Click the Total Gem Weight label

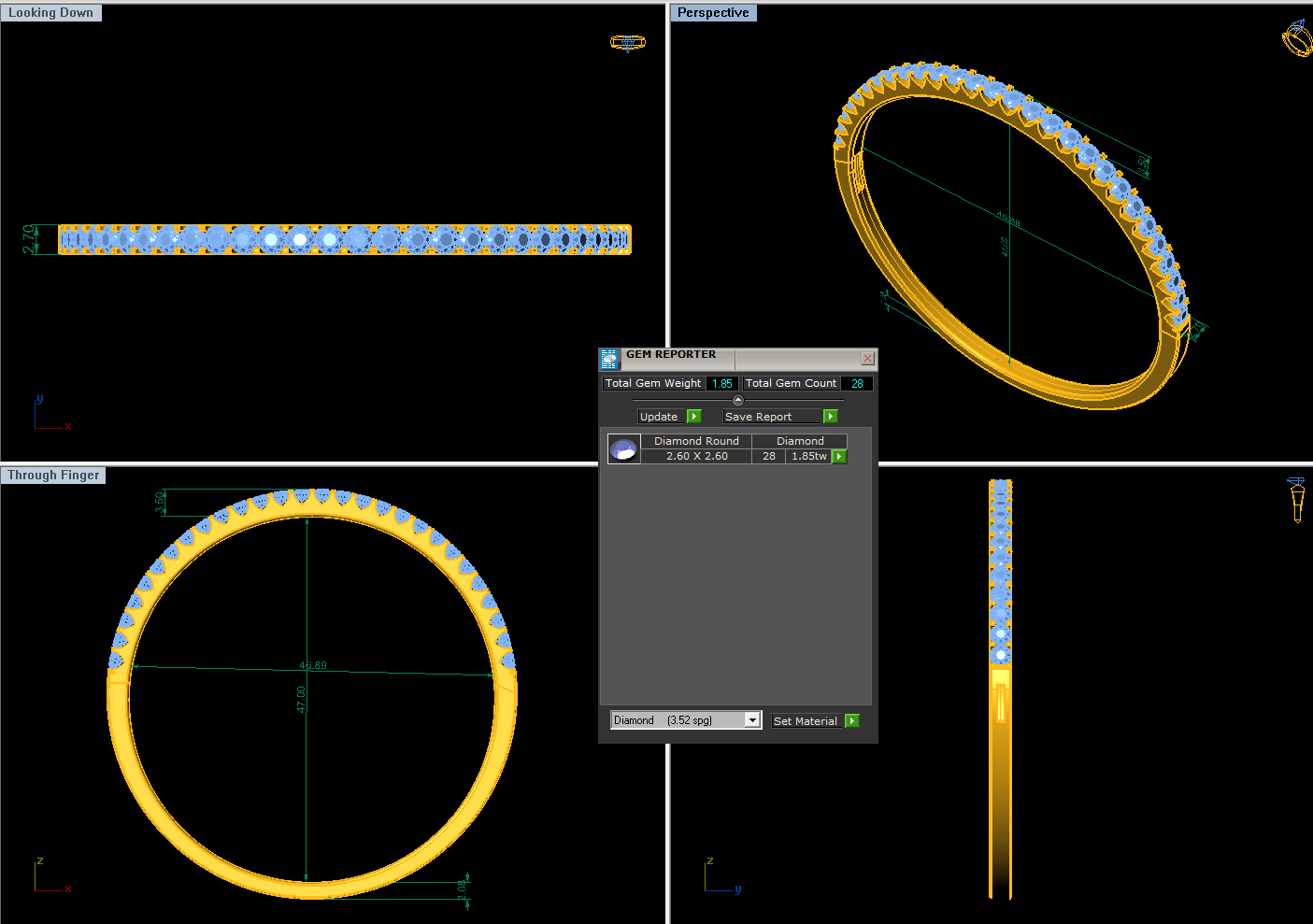(x=653, y=384)
